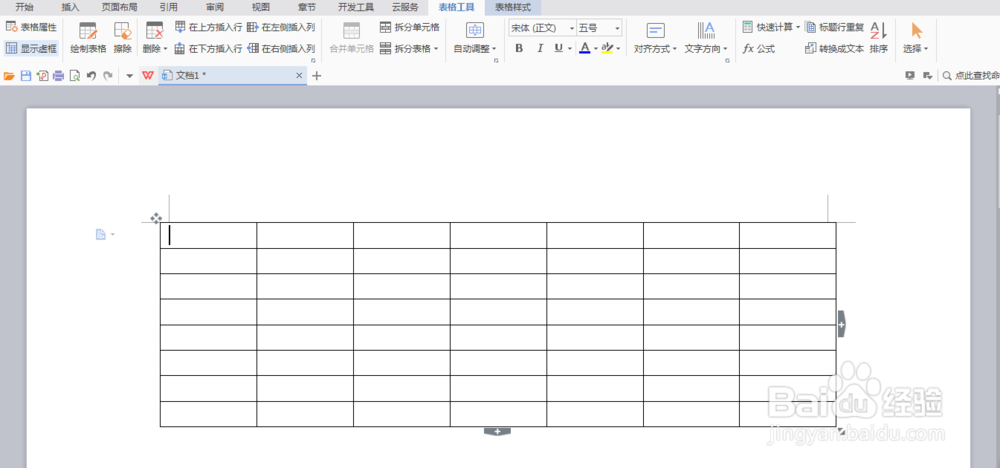Switch to the 页面布局 tab

click(119, 8)
